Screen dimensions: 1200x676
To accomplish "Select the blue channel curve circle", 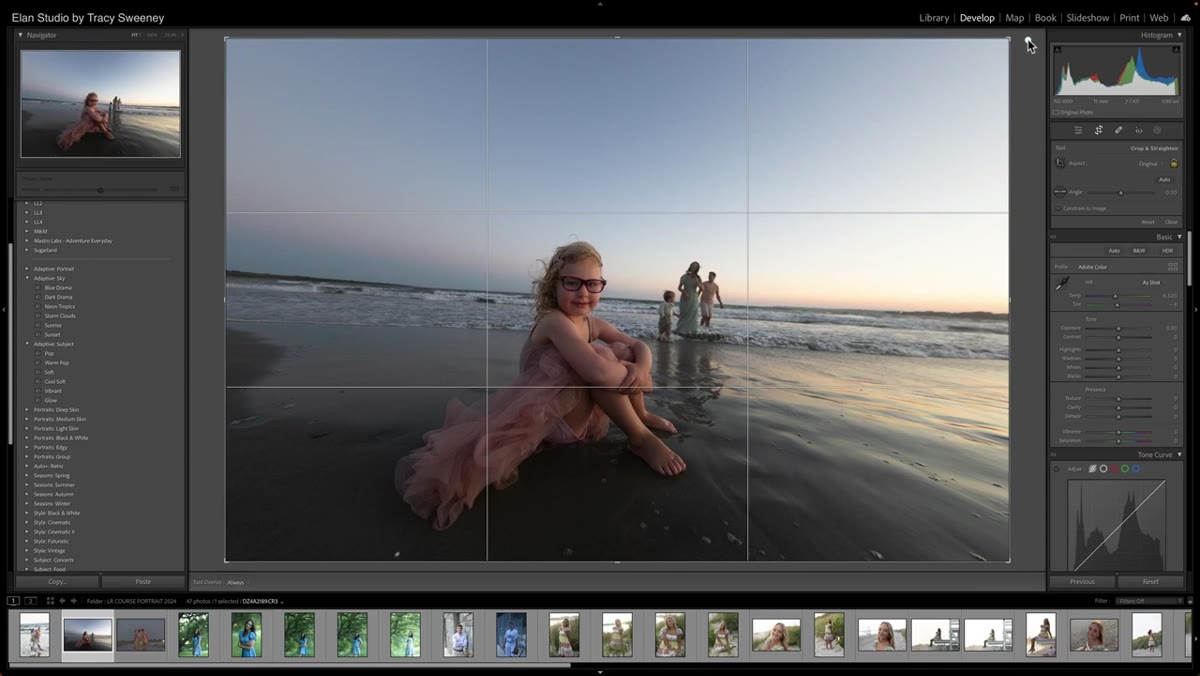I will (x=1136, y=469).
